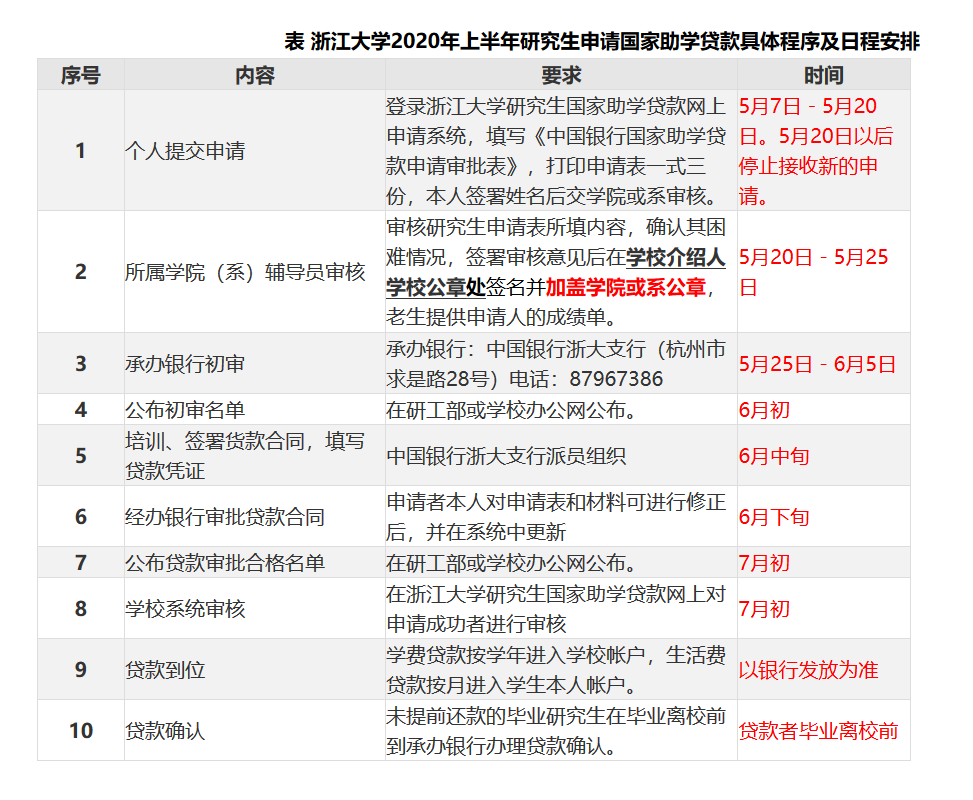Select the 5月25日 - 6月5日 time cell
The height and width of the screenshot is (800, 973).
coord(817,364)
